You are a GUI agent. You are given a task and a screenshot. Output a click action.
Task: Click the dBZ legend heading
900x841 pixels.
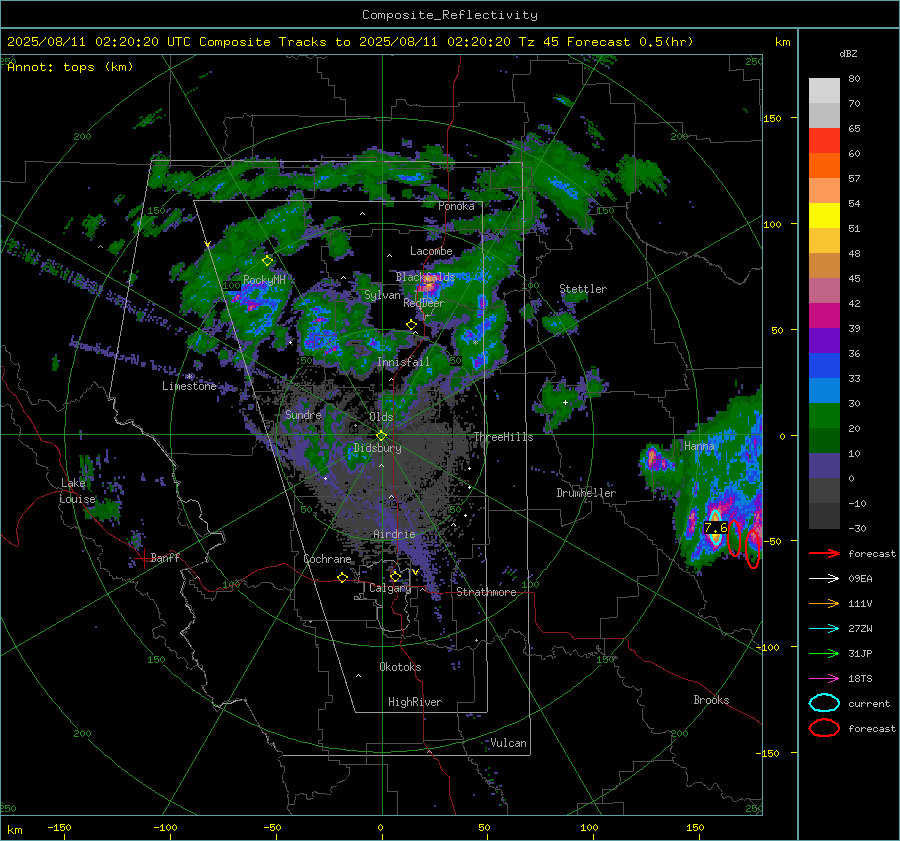click(x=848, y=53)
